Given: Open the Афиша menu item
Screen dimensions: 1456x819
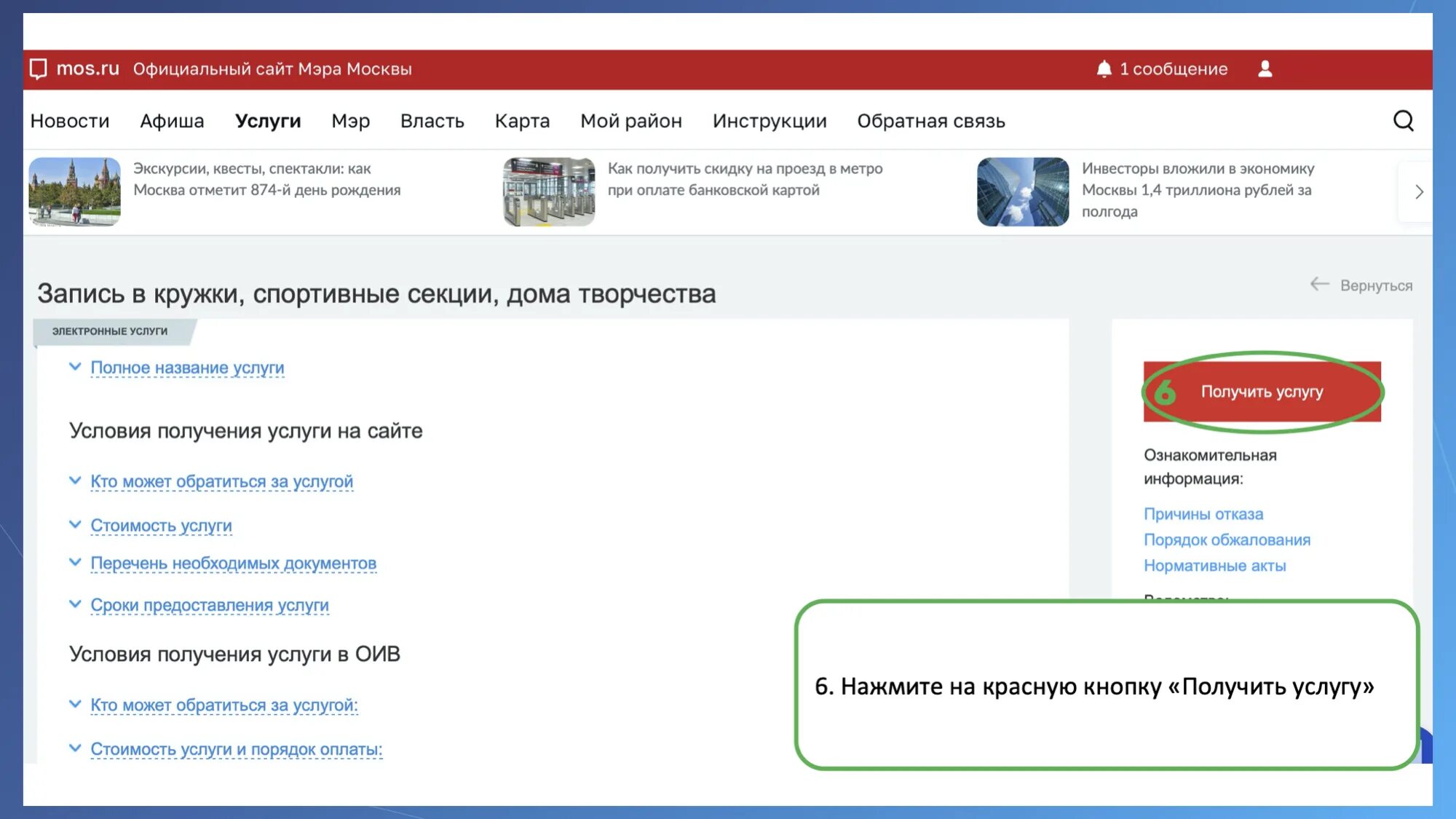Looking at the screenshot, I should (x=172, y=121).
